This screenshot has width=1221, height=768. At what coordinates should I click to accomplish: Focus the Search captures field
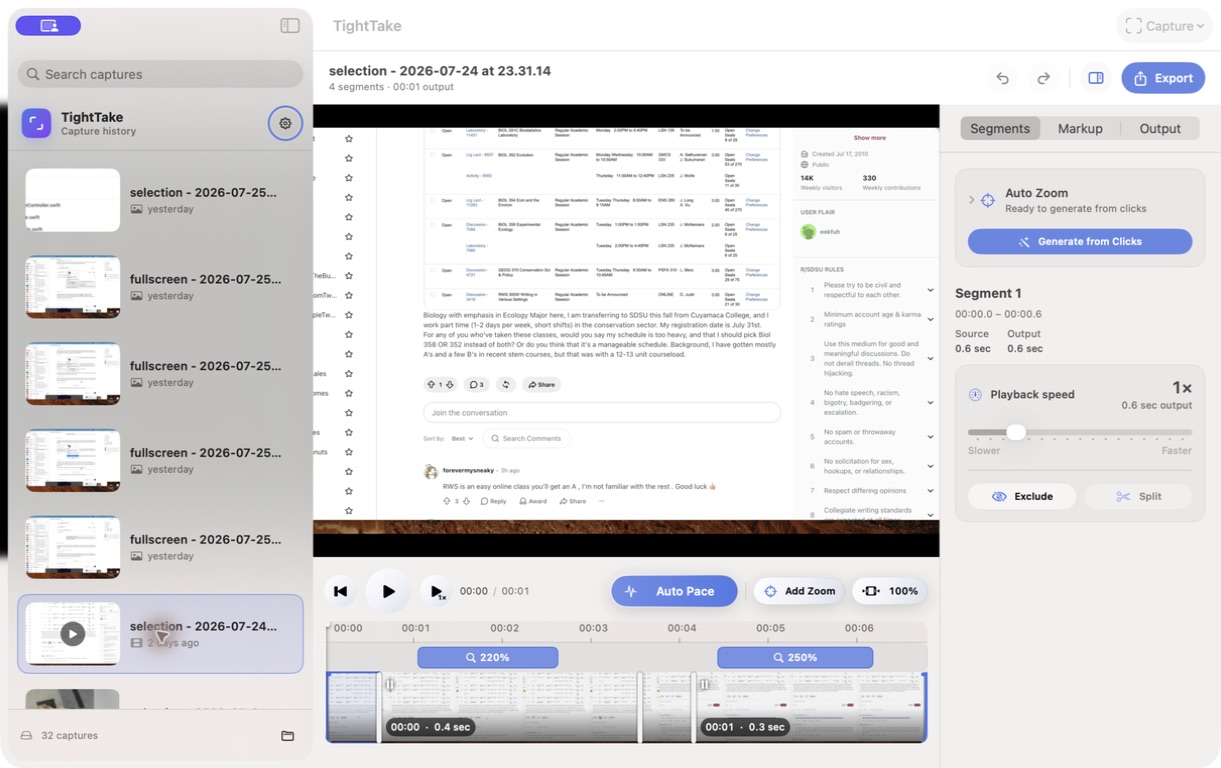pos(160,74)
